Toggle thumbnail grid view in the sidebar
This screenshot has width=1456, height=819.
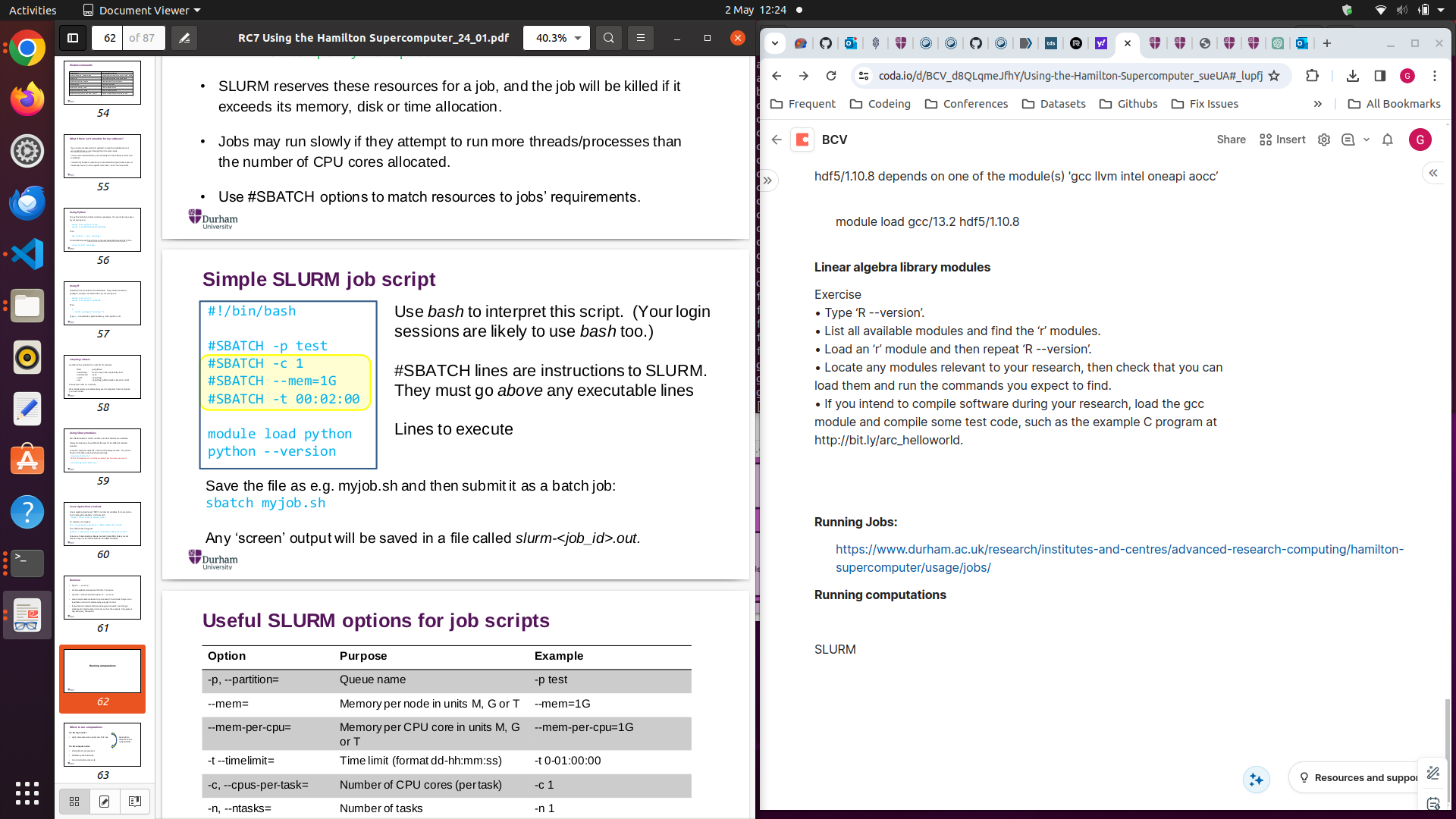click(x=74, y=801)
